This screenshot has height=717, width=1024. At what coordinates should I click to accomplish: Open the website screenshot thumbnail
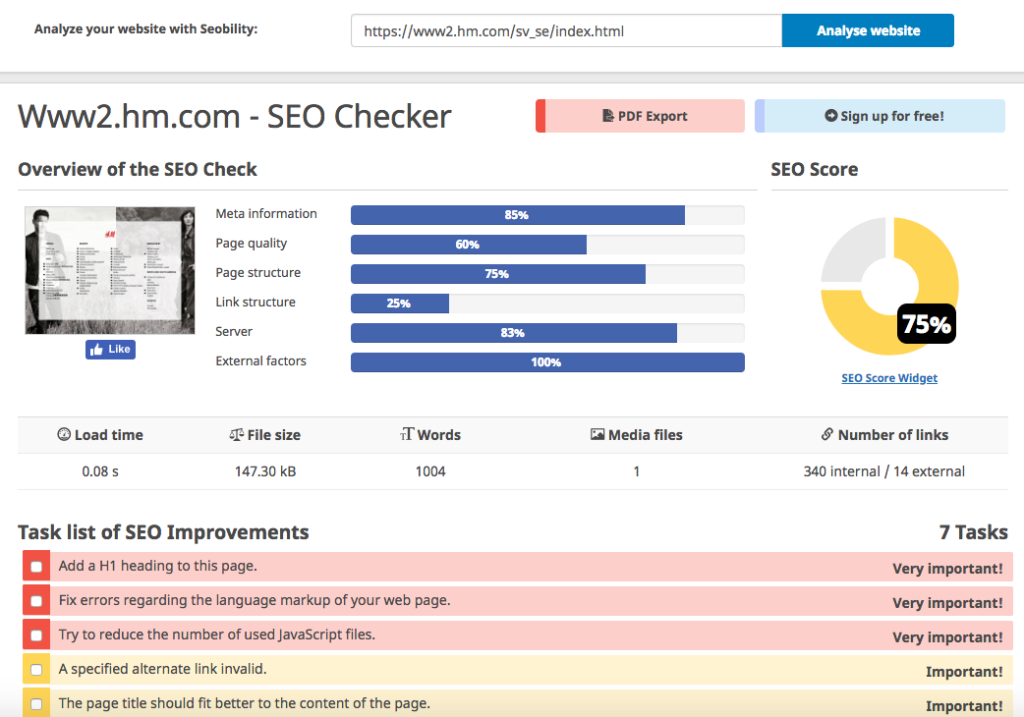point(110,270)
